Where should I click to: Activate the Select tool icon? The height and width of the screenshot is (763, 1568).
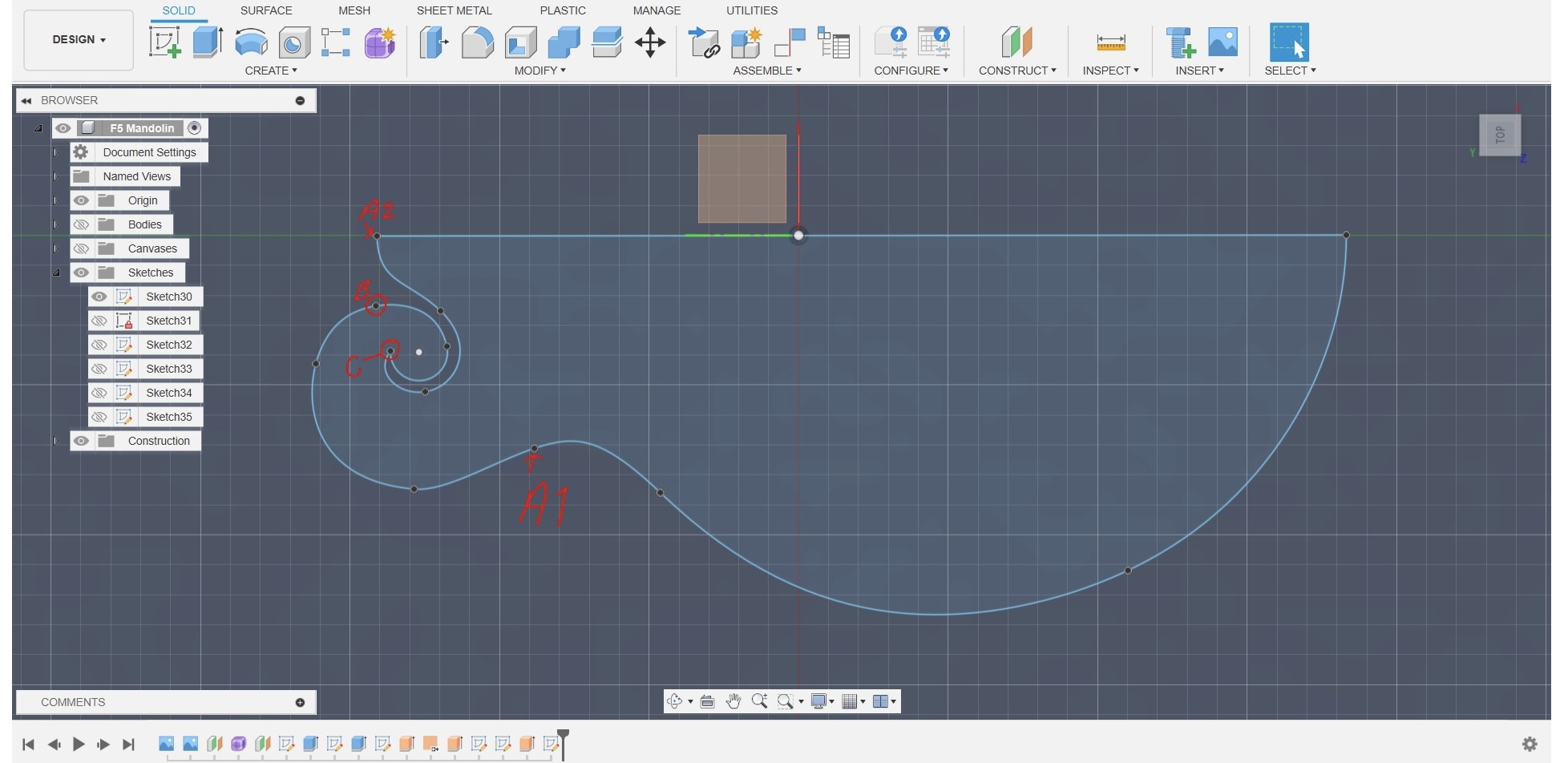[x=1289, y=42]
